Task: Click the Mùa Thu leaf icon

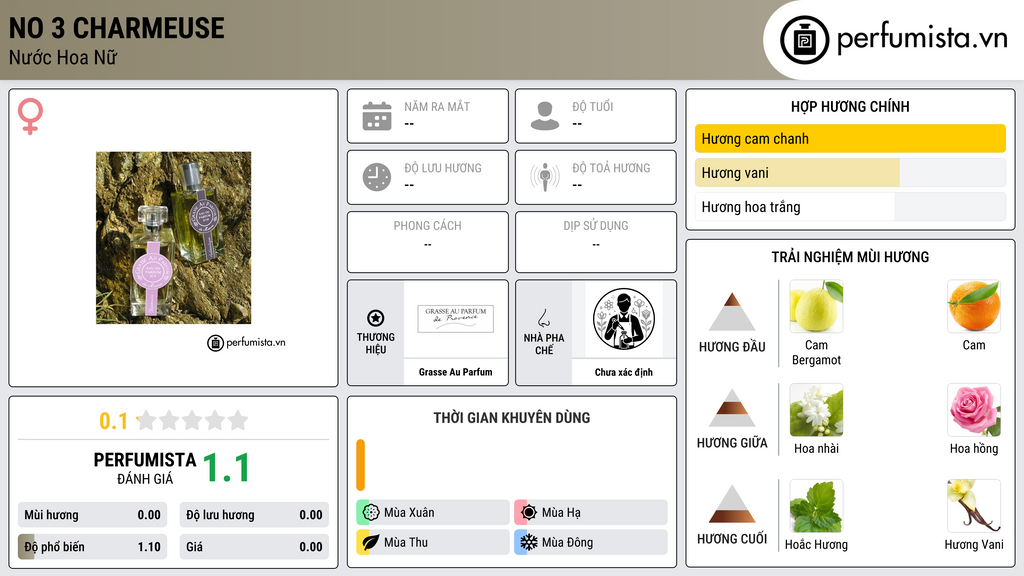Action: 371,542
